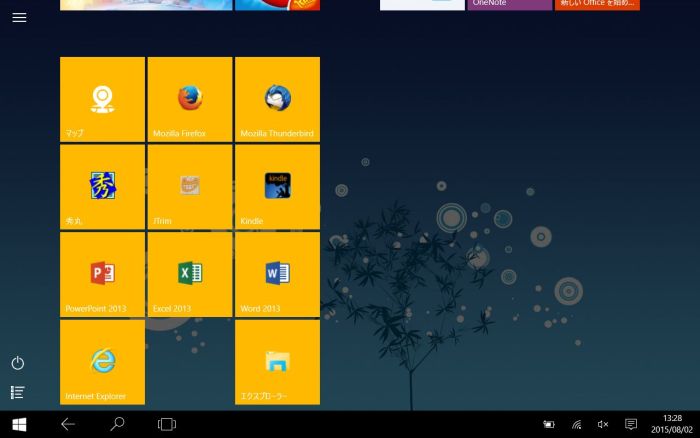The width and height of the screenshot is (700, 438).
Task: Open the Action Center notifications icon
Action: (x=630, y=424)
